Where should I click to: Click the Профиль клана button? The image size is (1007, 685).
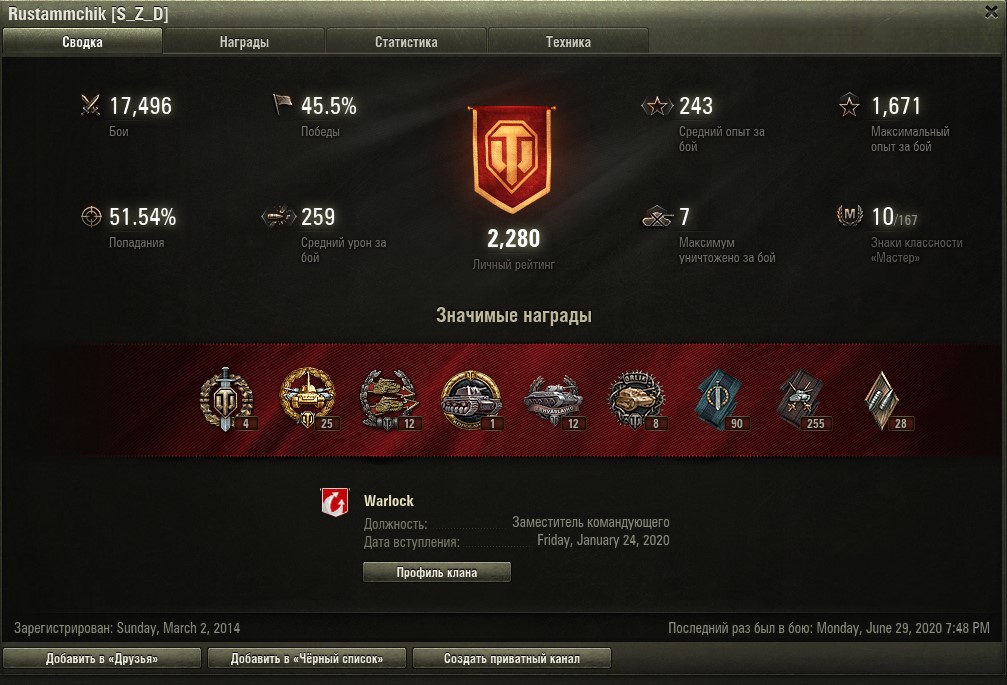437,572
